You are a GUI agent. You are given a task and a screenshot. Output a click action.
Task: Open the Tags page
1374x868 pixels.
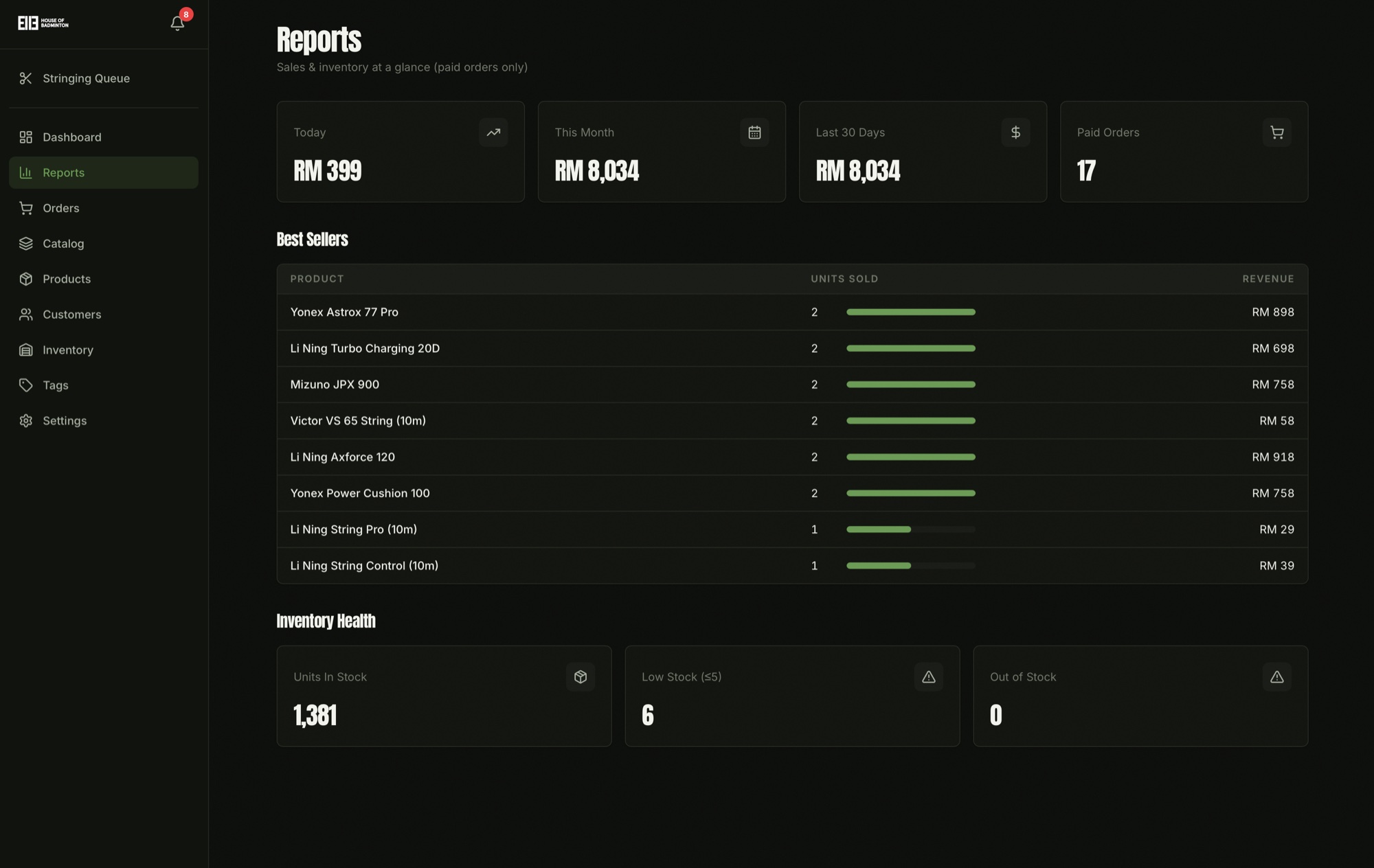(104, 385)
